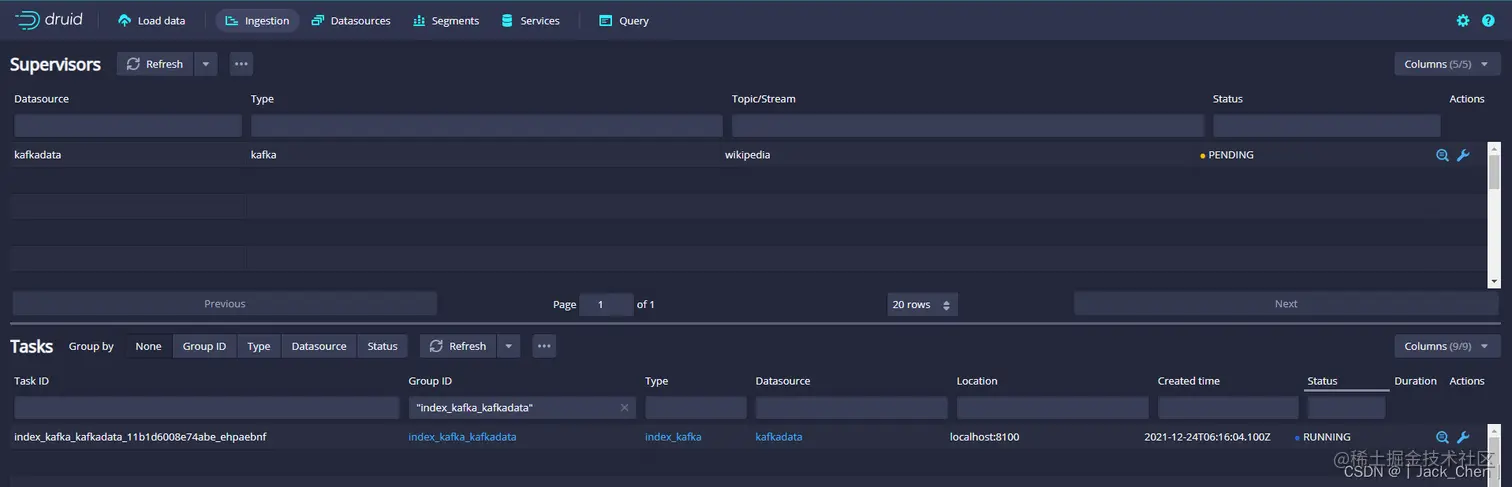
Task: Sort tasks by Status column header
Action: 1322,381
